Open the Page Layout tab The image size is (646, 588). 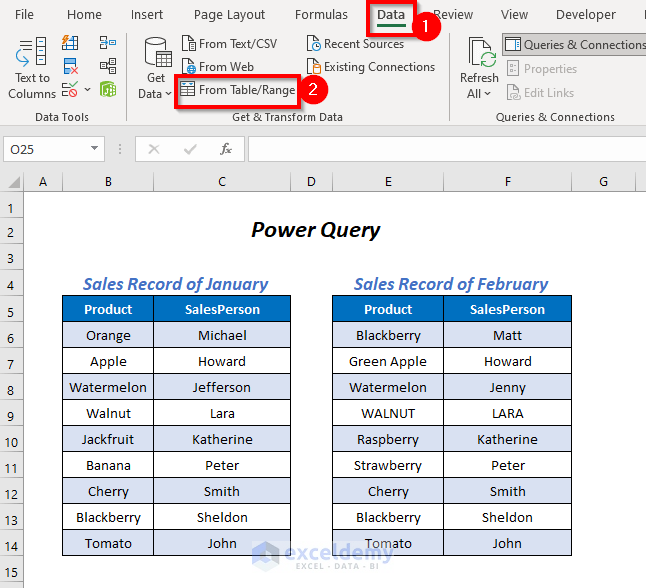tap(229, 15)
